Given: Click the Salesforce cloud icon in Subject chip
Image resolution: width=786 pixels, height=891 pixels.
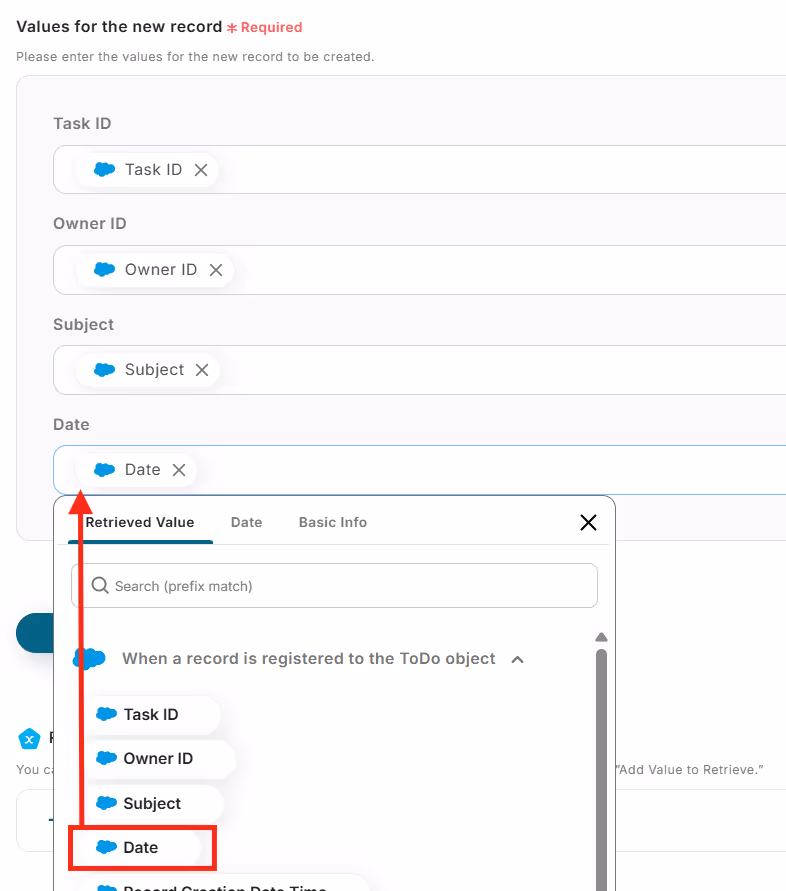Looking at the screenshot, I should [x=105, y=369].
